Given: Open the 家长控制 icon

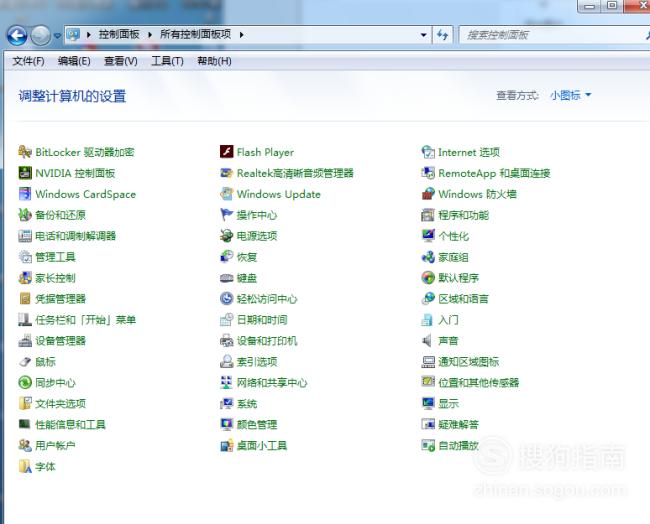Looking at the screenshot, I should pos(25,278).
